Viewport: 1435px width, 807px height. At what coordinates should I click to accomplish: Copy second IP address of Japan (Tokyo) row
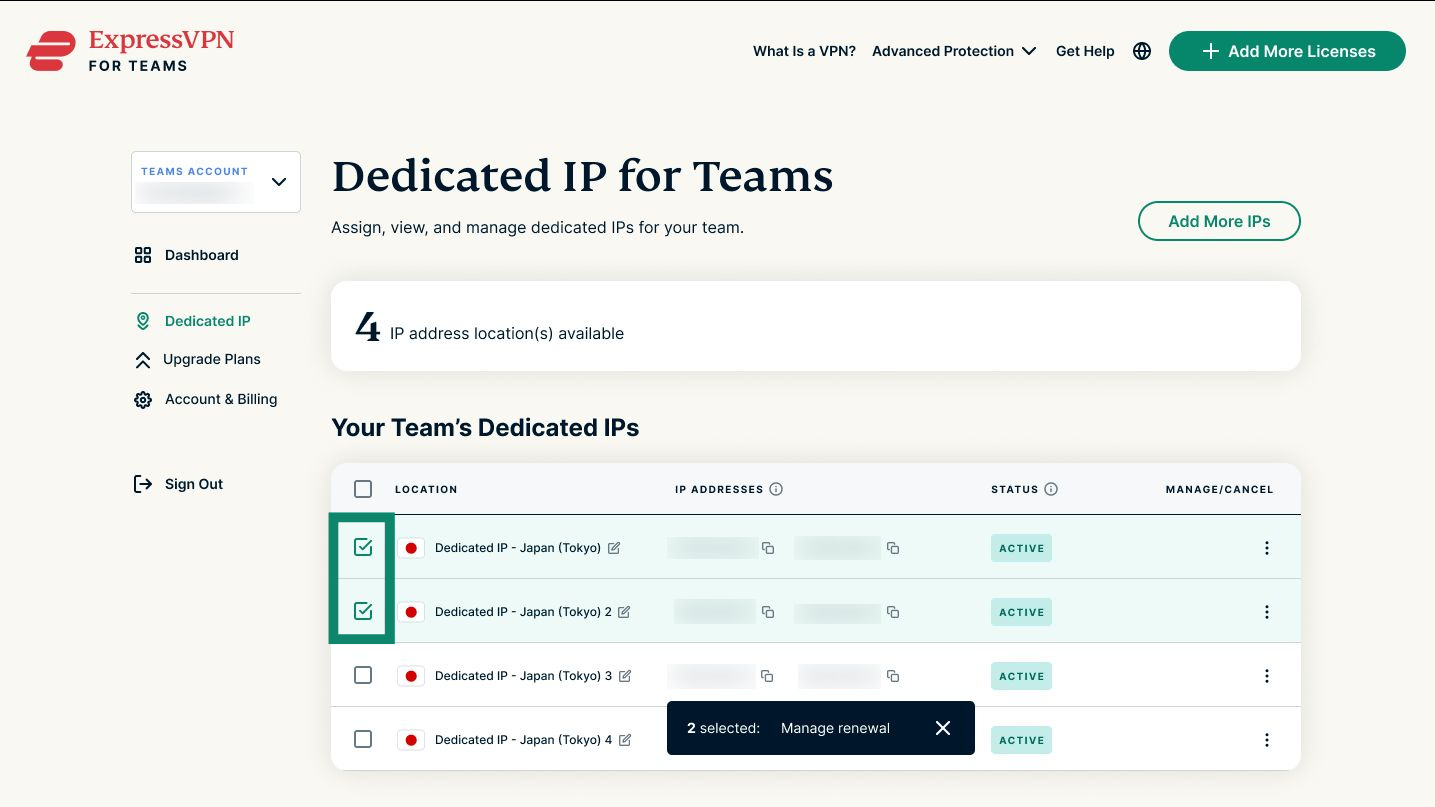coord(893,548)
